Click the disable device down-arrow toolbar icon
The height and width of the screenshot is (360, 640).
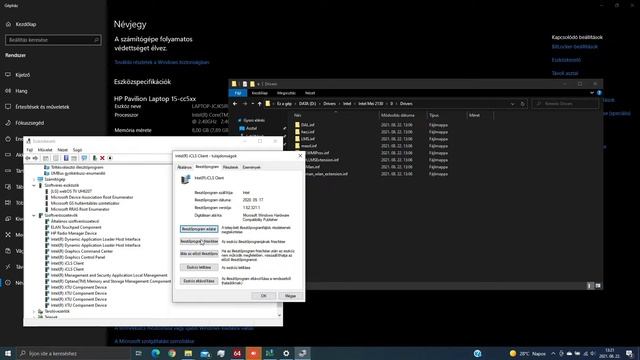(110, 158)
